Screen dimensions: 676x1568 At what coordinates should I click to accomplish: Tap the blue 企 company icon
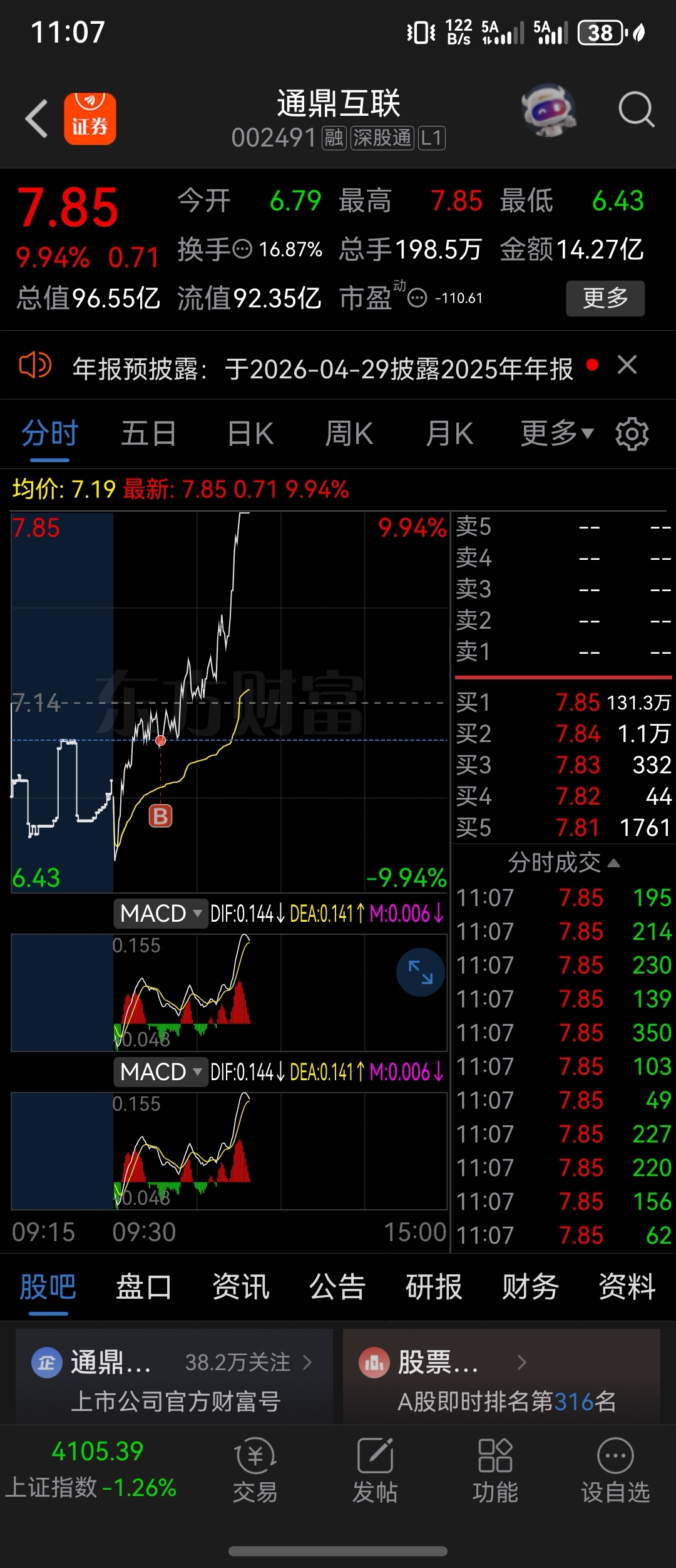click(47, 1363)
